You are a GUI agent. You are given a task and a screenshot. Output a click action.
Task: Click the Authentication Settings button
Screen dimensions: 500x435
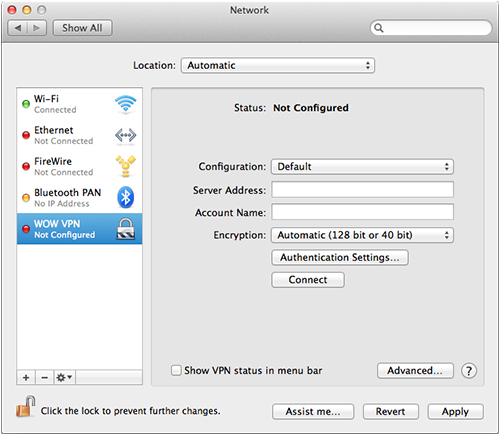[x=340, y=257]
